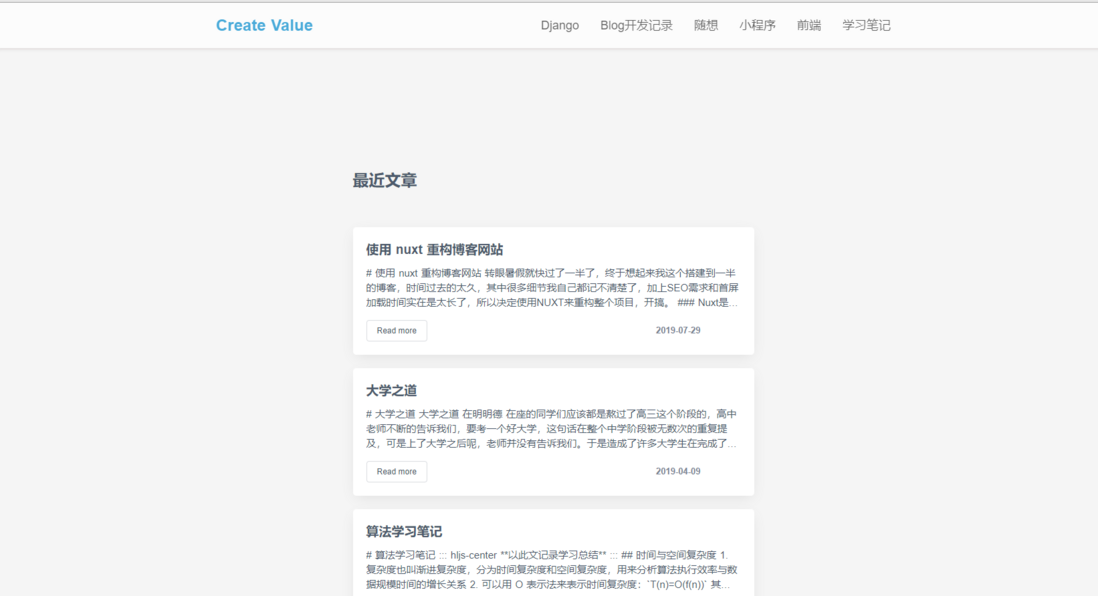Open the 小程序 category page

tap(757, 25)
